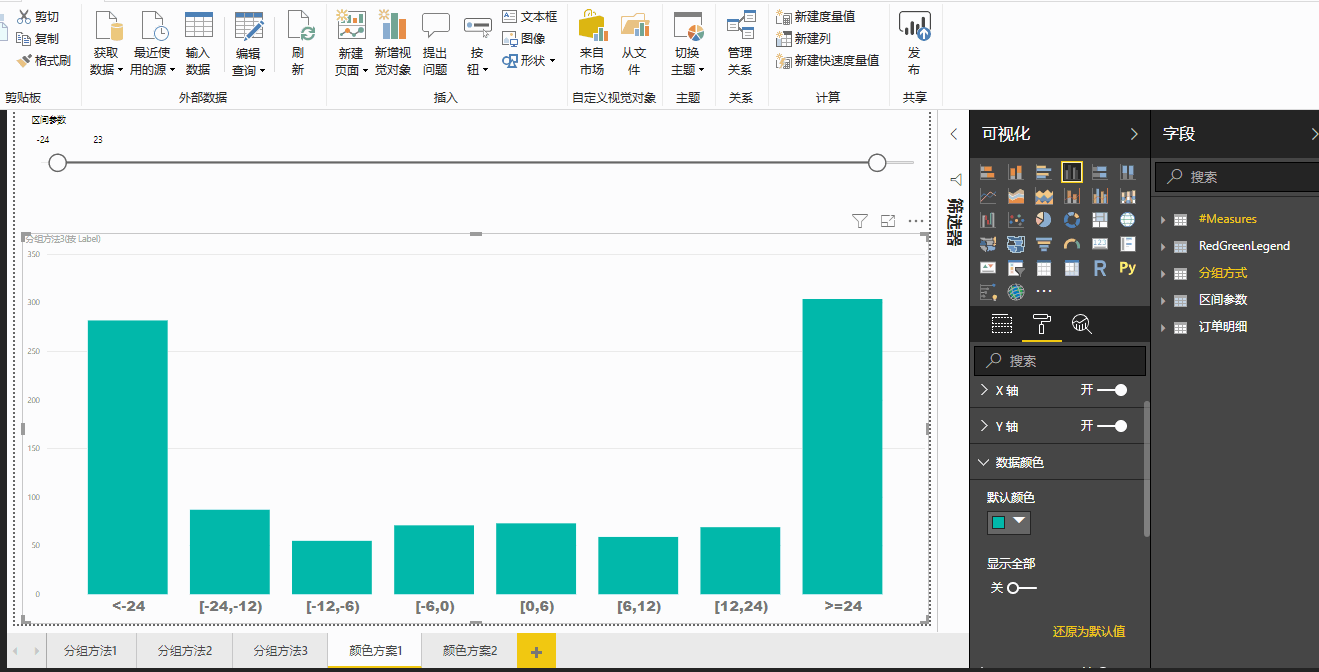Expand the X 轴 section

pyautogui.click(x=986, y=390)
